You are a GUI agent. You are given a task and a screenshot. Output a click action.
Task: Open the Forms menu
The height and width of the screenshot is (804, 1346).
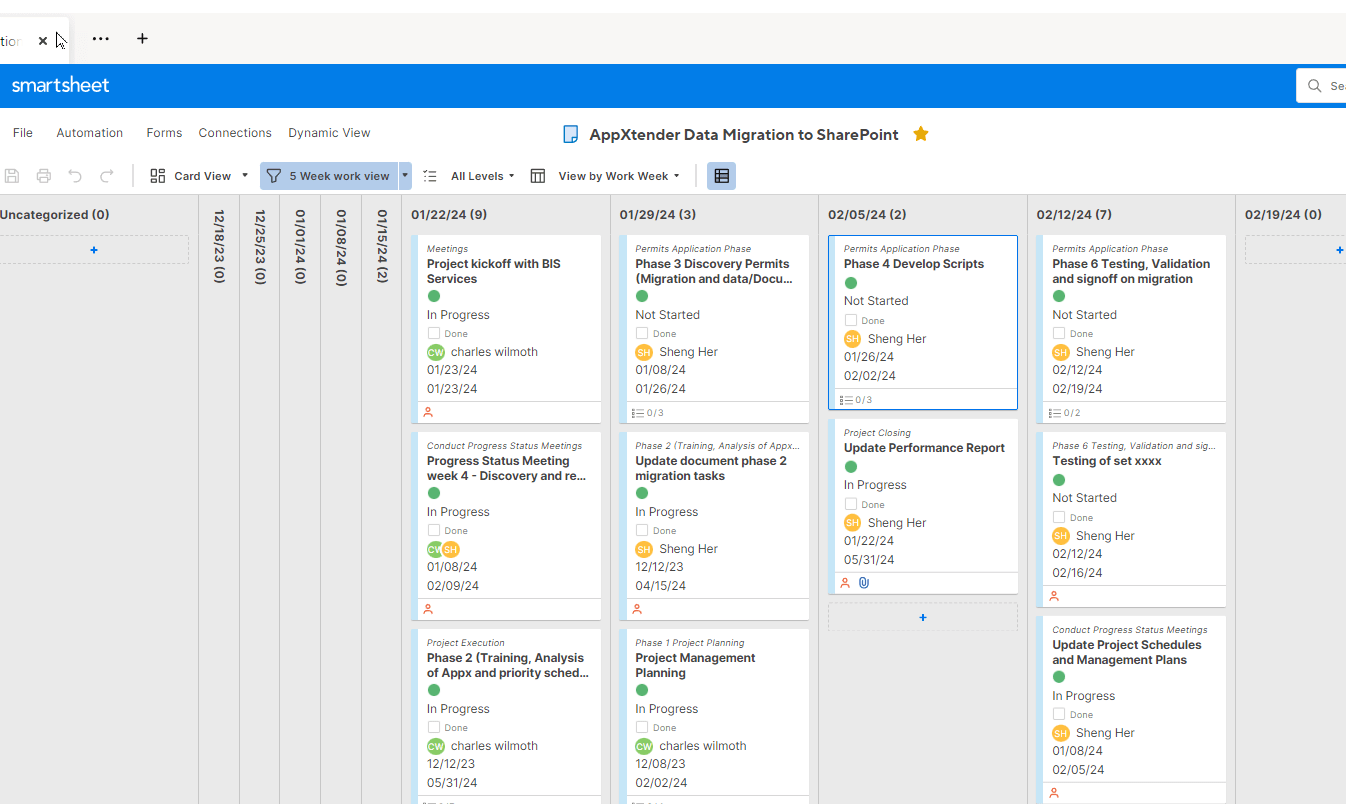coord(164,133)
